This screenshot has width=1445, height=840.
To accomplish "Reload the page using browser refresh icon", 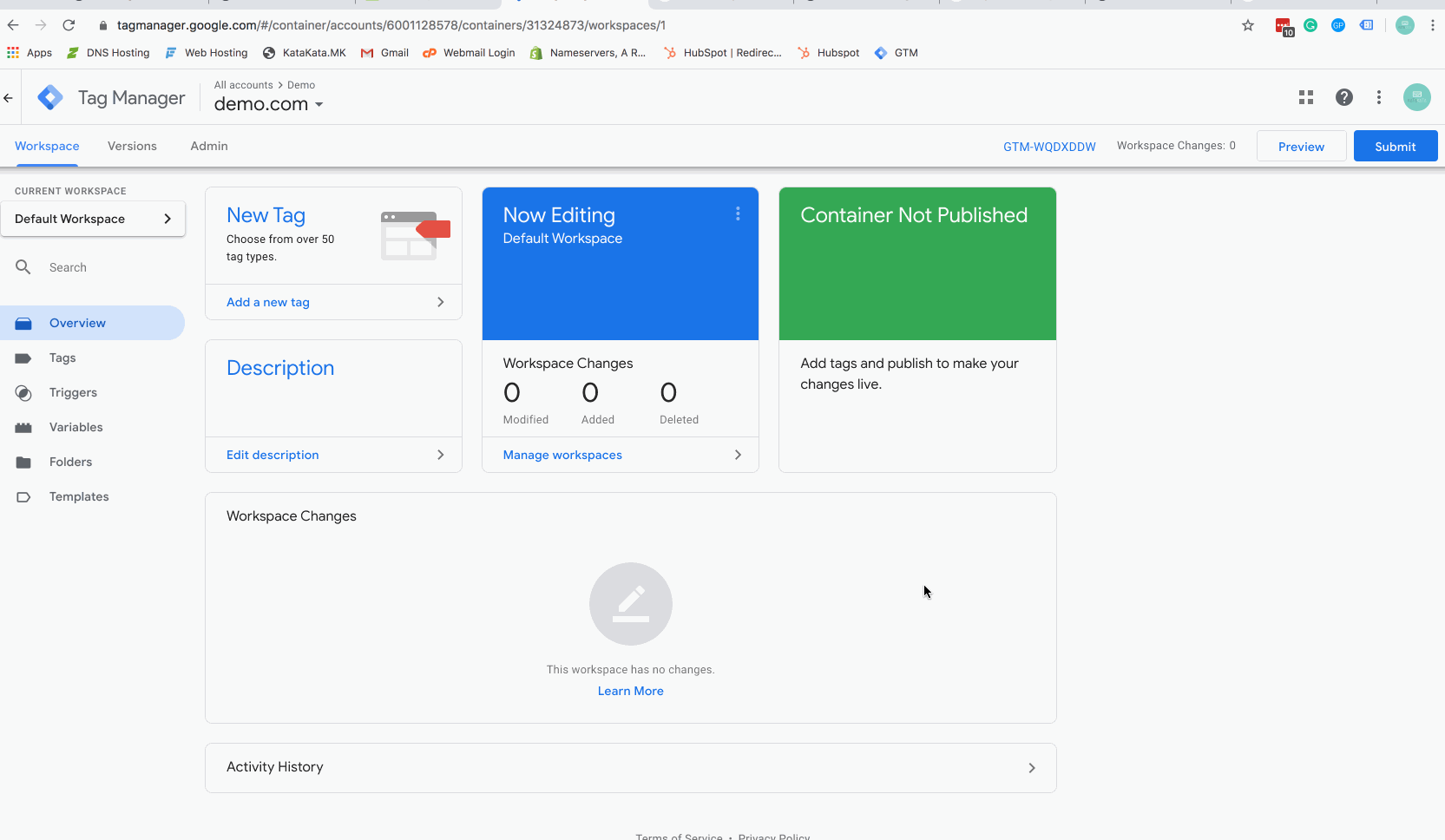I will (x=69, y=25).
